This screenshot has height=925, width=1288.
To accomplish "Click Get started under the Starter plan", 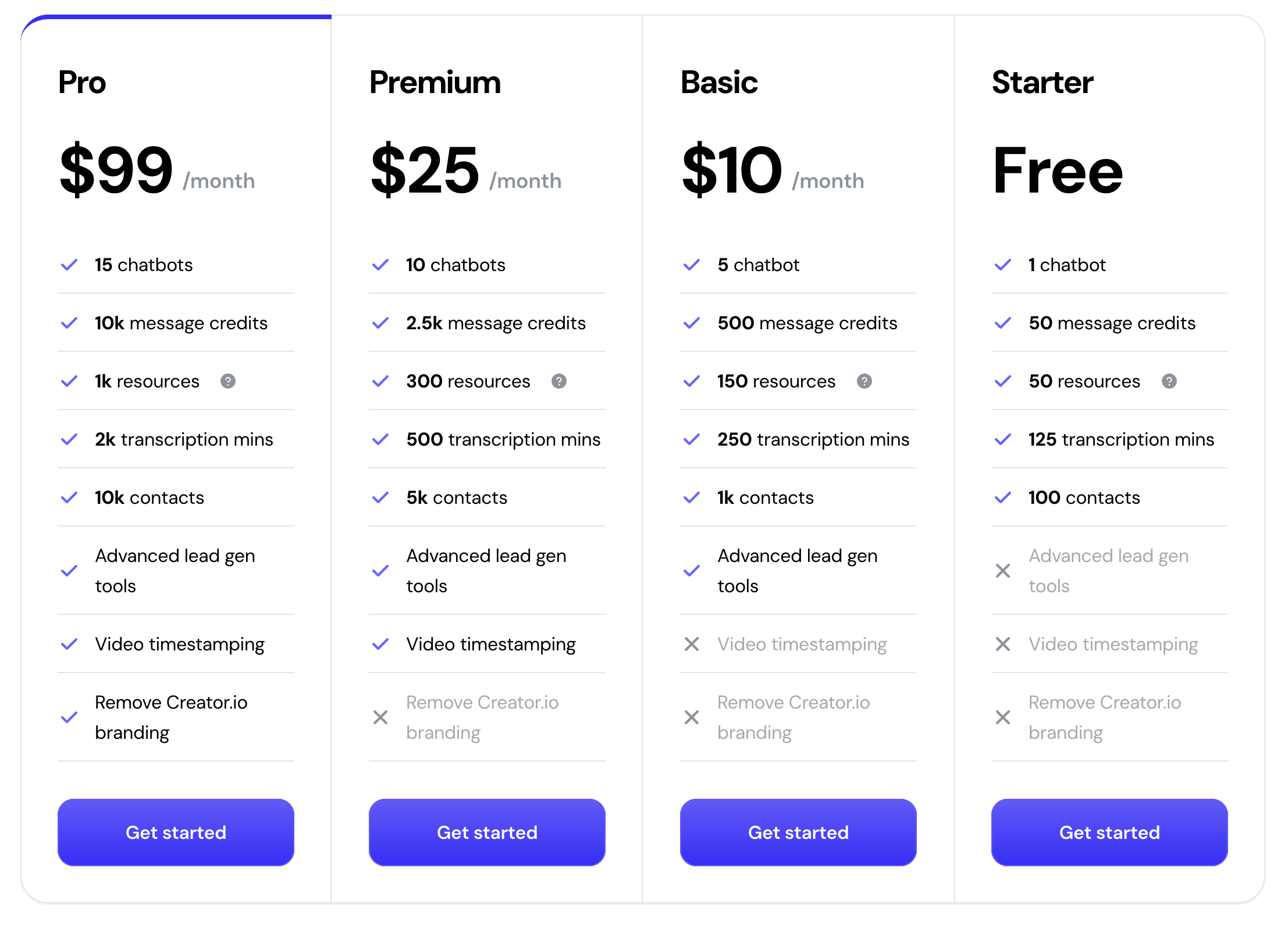I will 1109,832.
